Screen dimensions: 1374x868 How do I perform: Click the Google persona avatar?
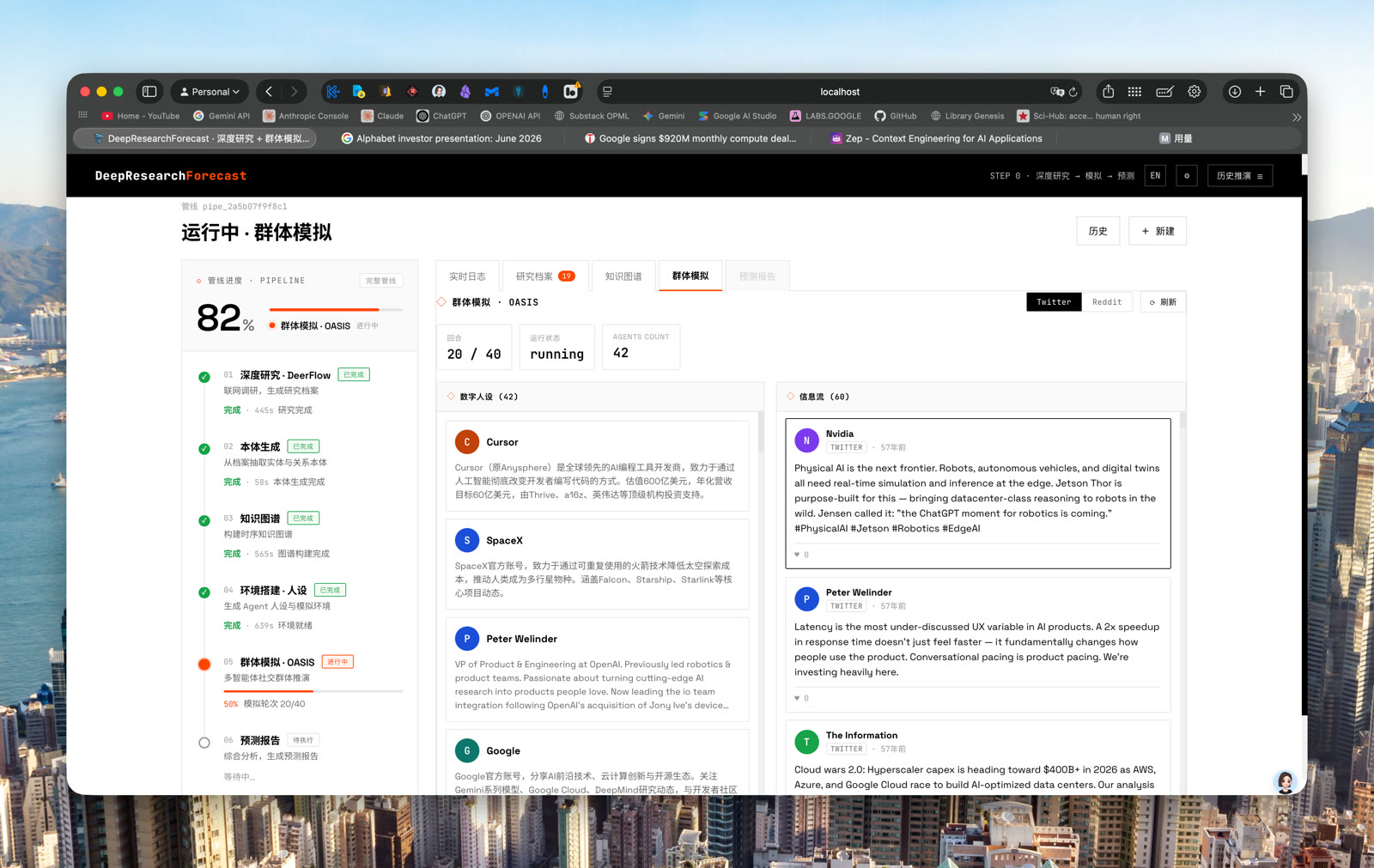[467, 750]
